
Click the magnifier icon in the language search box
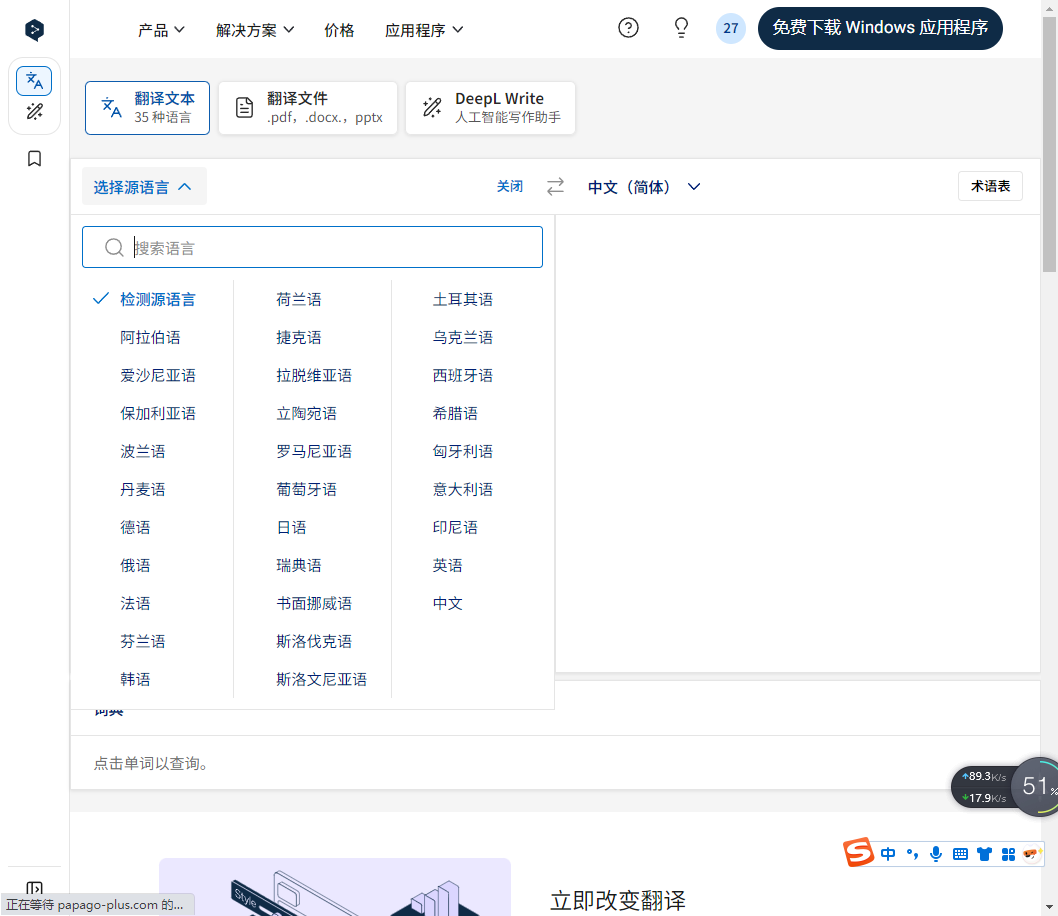[x=114, y=248]
